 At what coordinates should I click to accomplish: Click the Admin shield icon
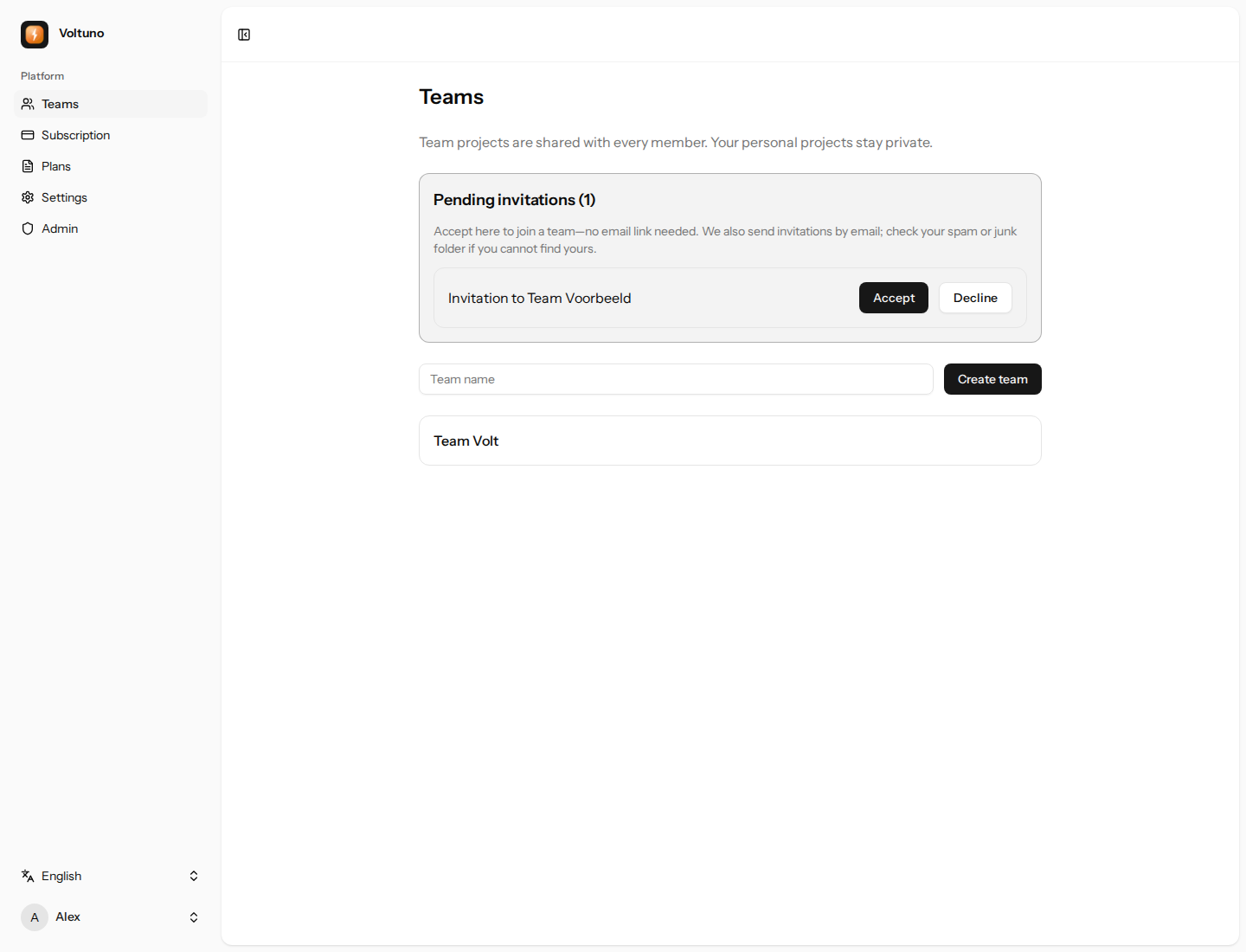[x=28, y=228]
